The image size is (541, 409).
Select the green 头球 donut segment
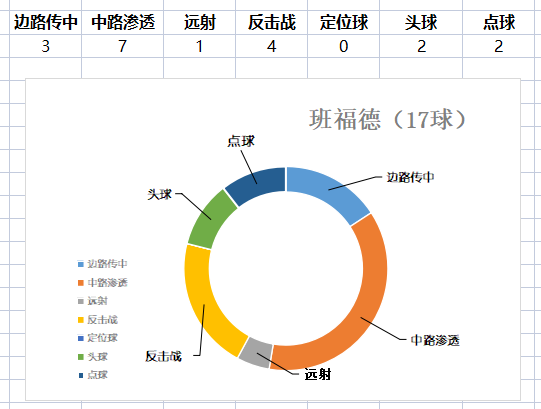pos(211,220)
